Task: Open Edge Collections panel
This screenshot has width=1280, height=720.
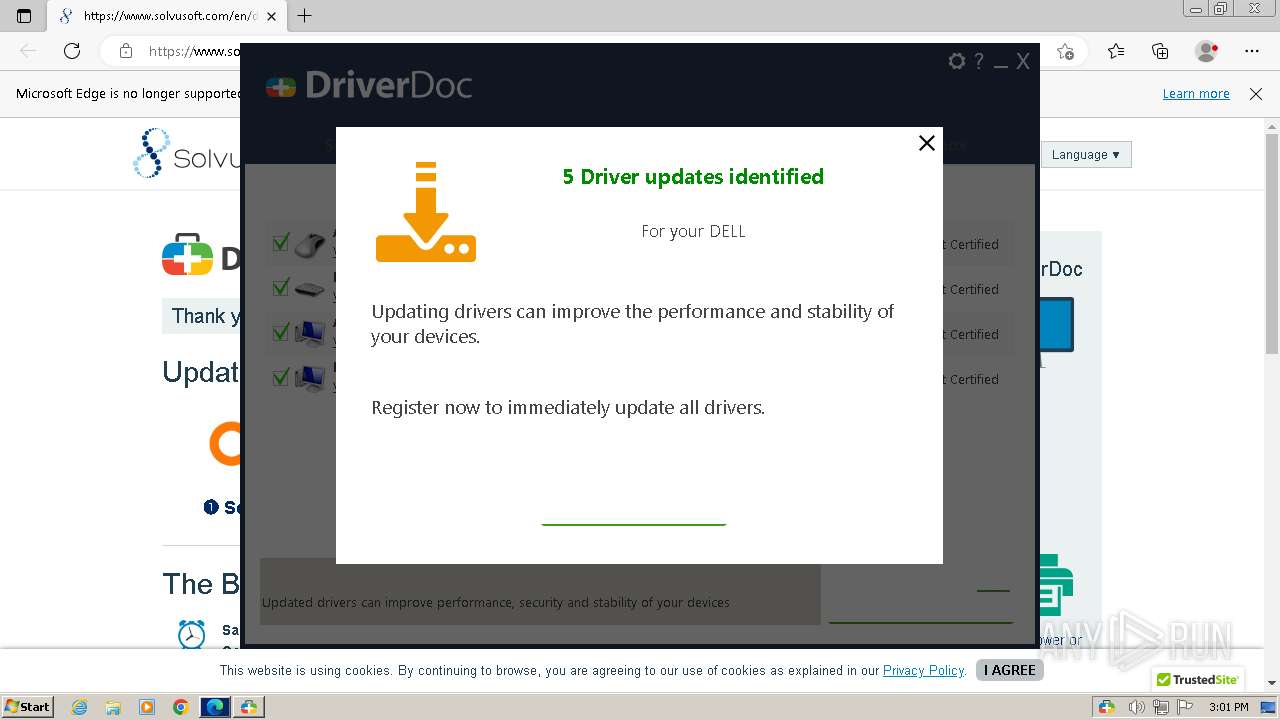Action: tap(1160, 51)
